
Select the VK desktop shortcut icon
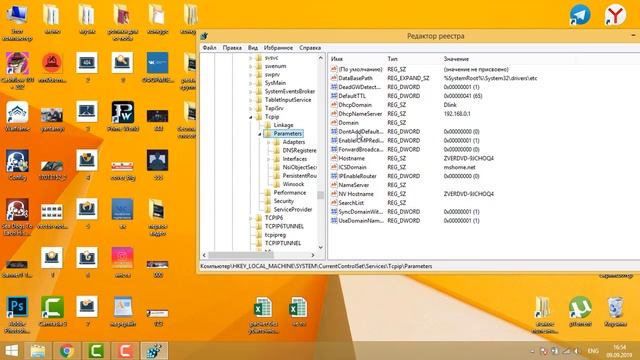(x=158, y=63)
